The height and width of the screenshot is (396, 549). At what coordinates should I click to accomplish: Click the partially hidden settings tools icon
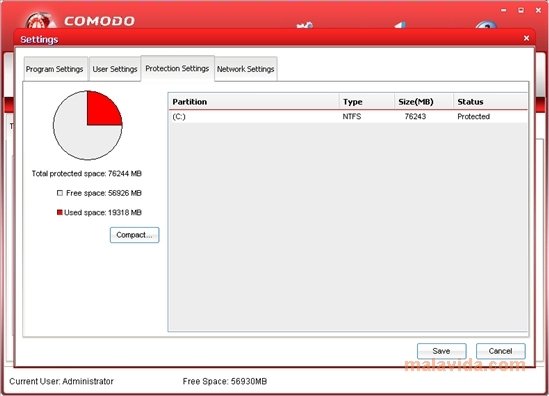[304, 25]
